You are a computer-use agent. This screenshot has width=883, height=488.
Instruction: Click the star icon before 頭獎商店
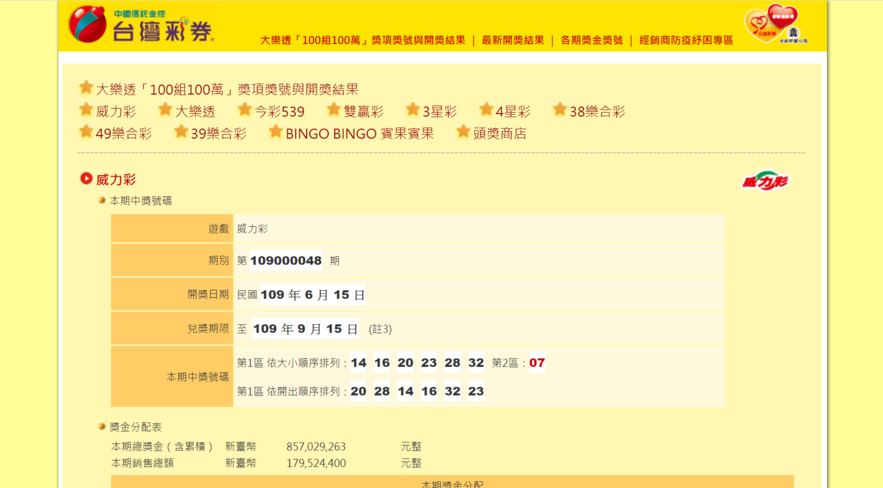(x=463, y=132)
